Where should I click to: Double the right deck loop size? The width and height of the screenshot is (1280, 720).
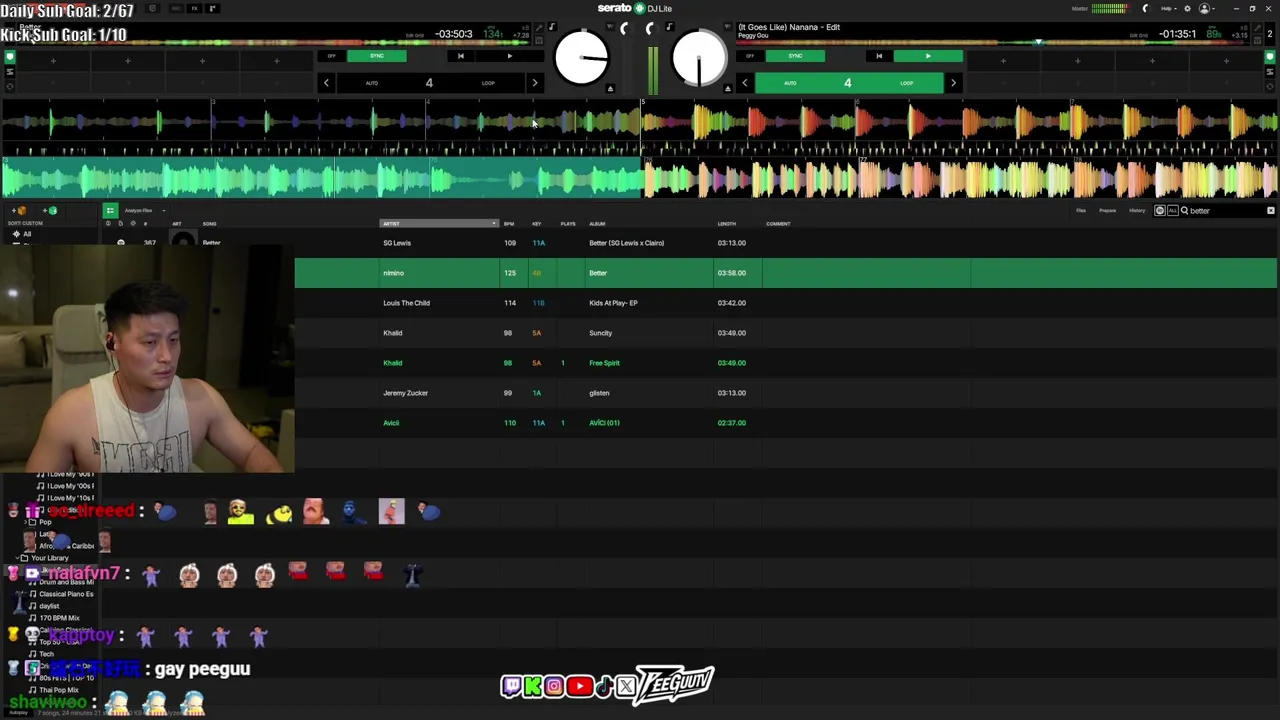[953, 83]
